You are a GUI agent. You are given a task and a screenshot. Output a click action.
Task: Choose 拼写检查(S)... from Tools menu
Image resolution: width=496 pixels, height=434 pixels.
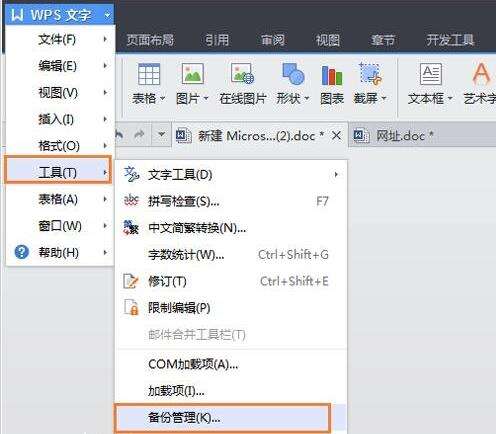point(231,201)
